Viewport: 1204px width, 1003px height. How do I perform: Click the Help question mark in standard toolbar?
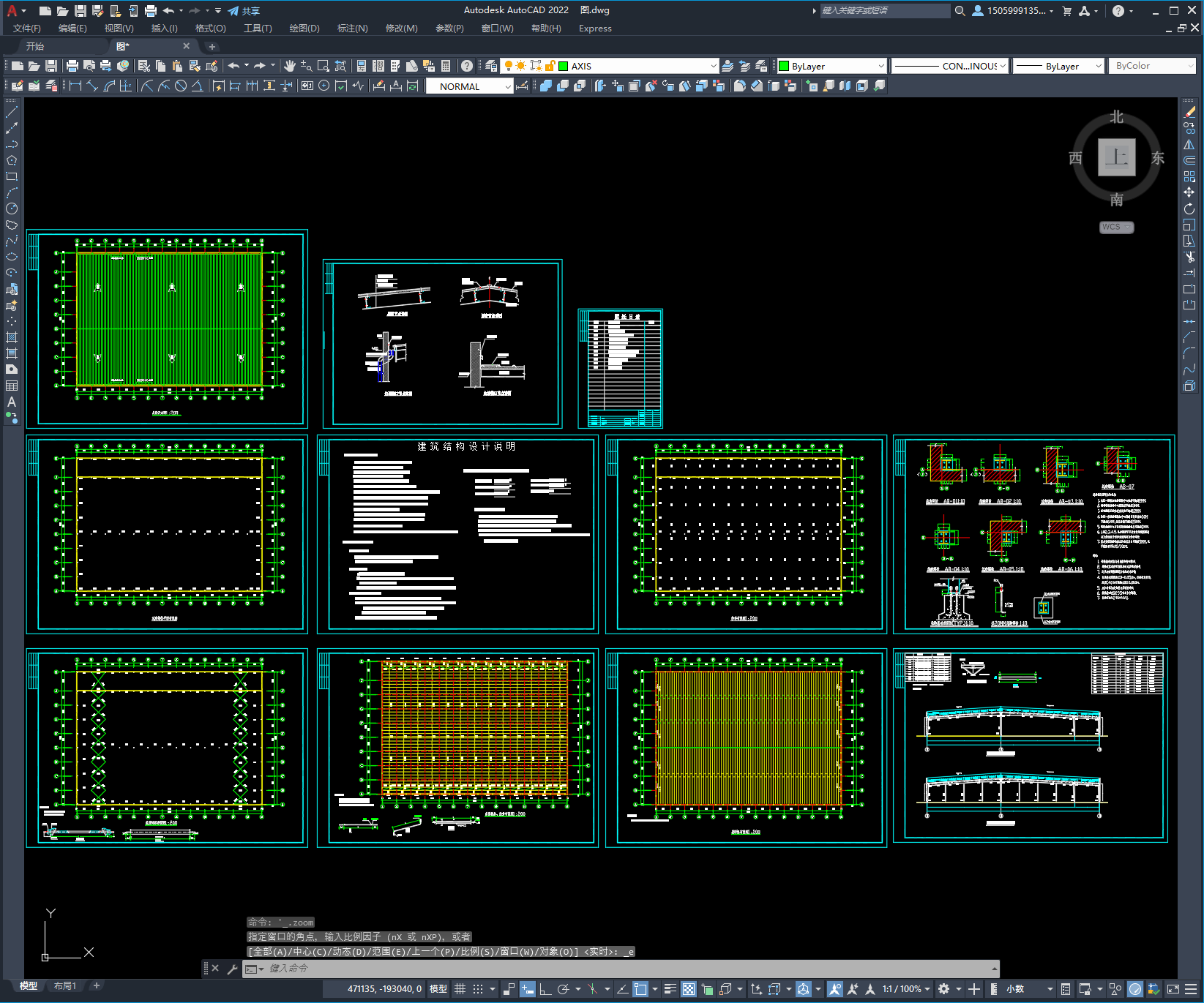click(x=467, y=66)
